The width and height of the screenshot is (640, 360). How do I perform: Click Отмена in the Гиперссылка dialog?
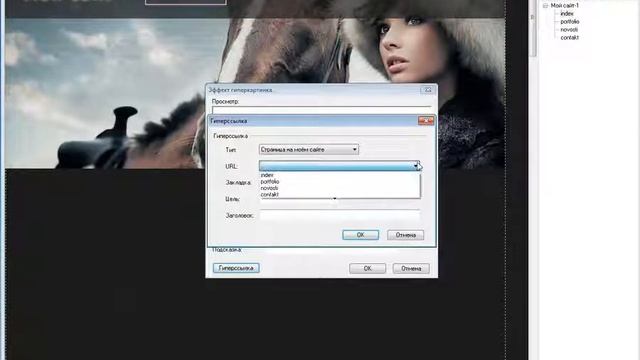pos(405,235)
